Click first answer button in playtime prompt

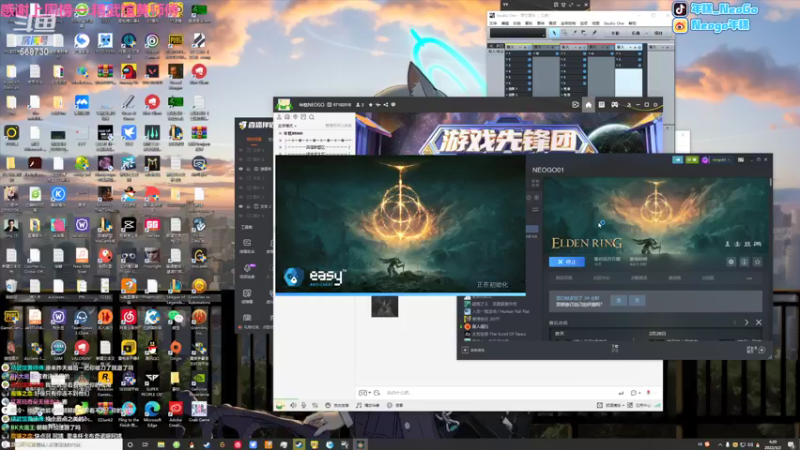[x=619, y=301]
